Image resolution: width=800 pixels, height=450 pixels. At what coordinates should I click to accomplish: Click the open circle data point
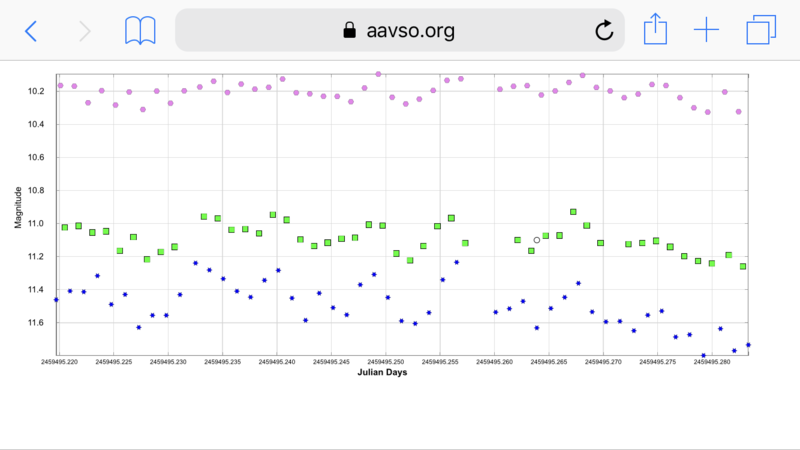point(537,240)
